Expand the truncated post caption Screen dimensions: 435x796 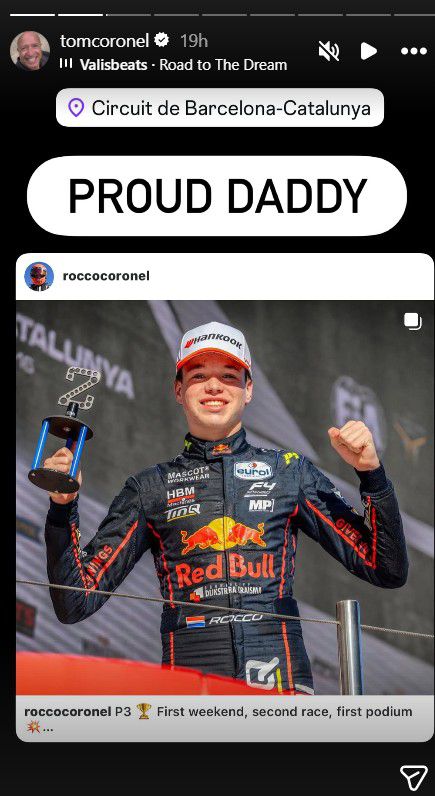click(47, 728)
